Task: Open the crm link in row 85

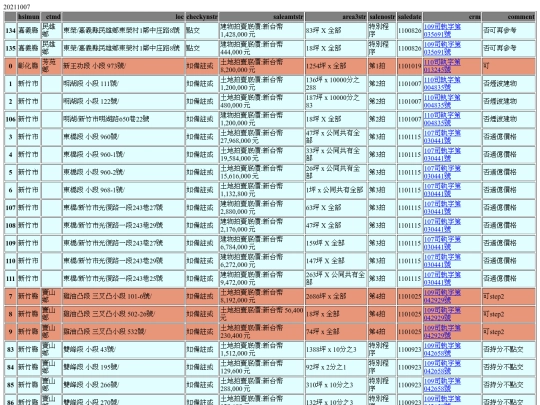Action: pyautogui.click(x=442, y=385)
